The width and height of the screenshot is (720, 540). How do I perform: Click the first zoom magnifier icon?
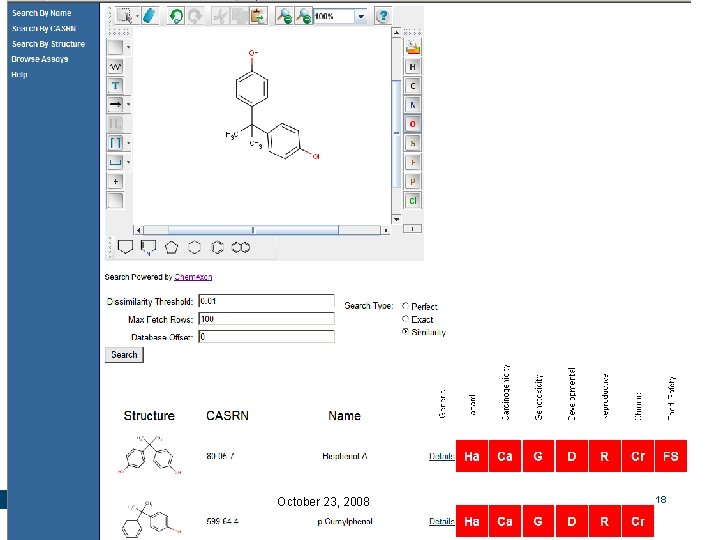click(284, 16)
